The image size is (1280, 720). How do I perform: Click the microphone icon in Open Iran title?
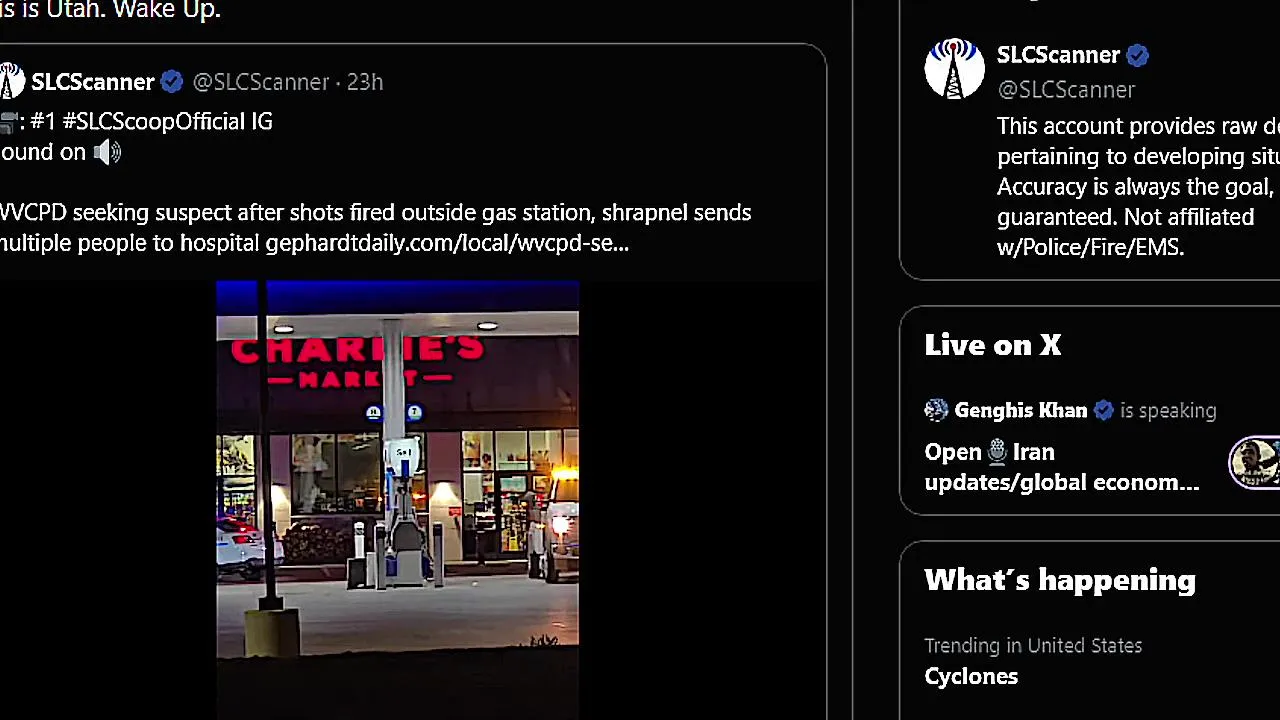(997, 452)
